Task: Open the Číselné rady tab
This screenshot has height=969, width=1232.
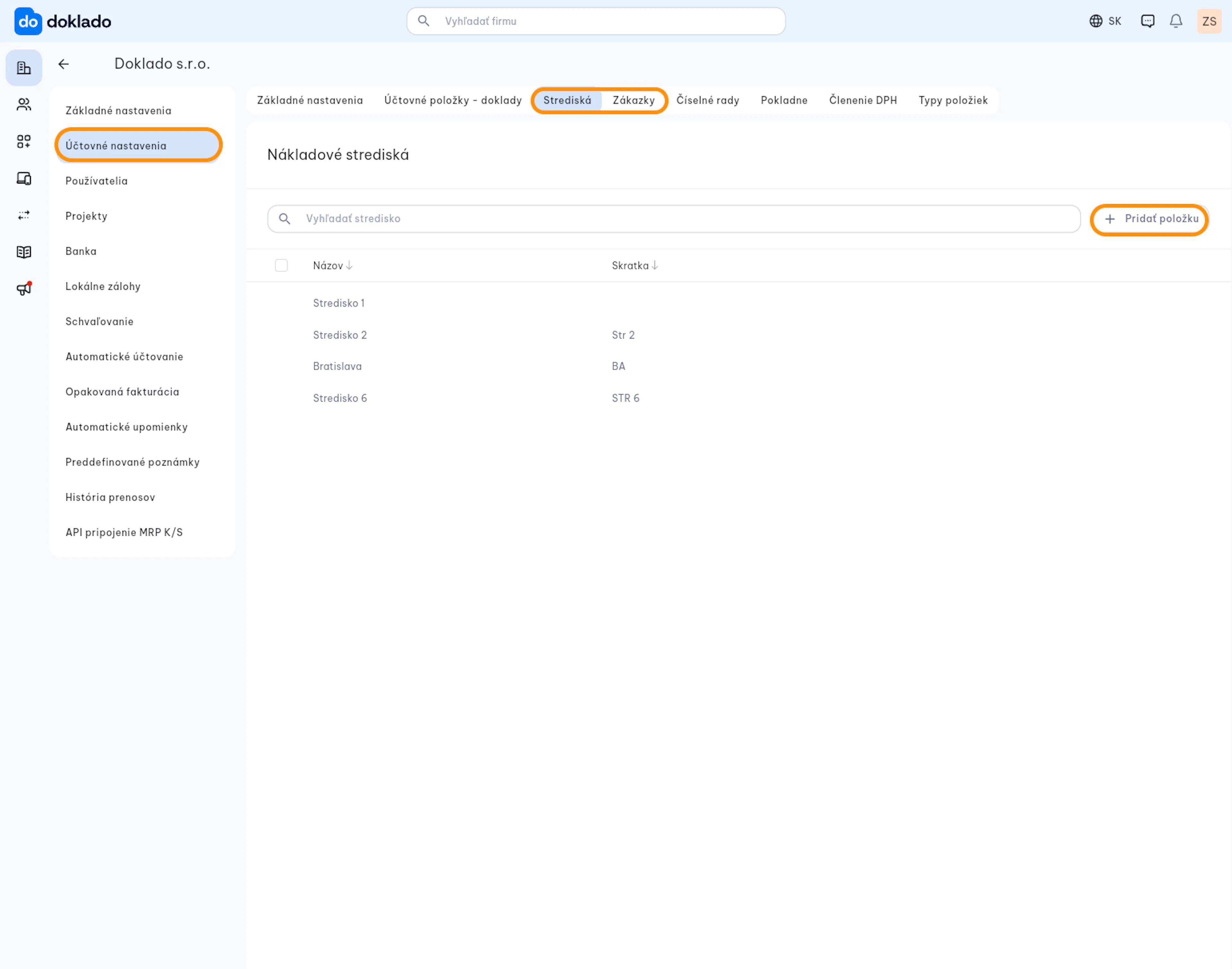Action: coord(708,100)
